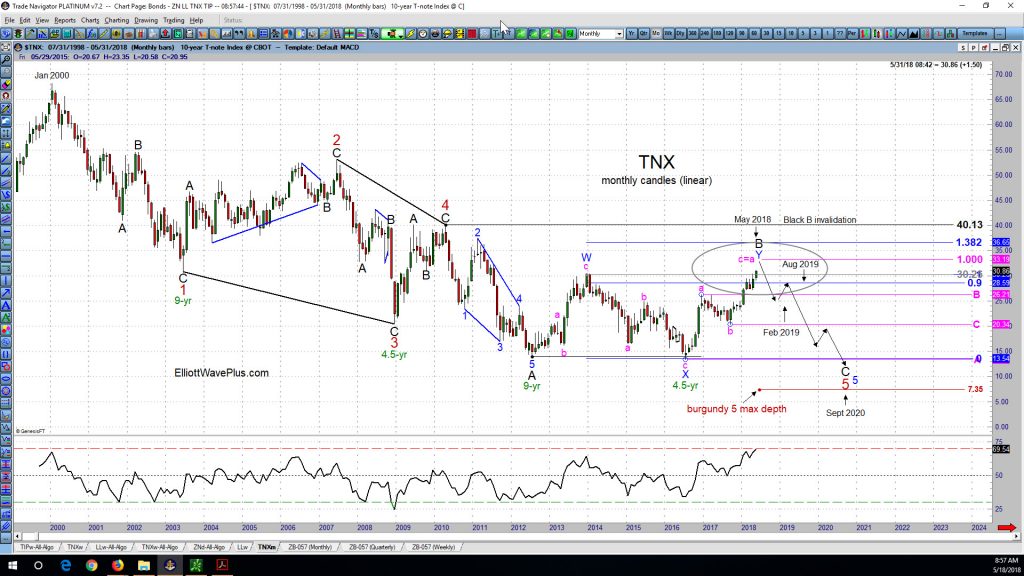Switch to the line chart style icon

coord(901,33)
